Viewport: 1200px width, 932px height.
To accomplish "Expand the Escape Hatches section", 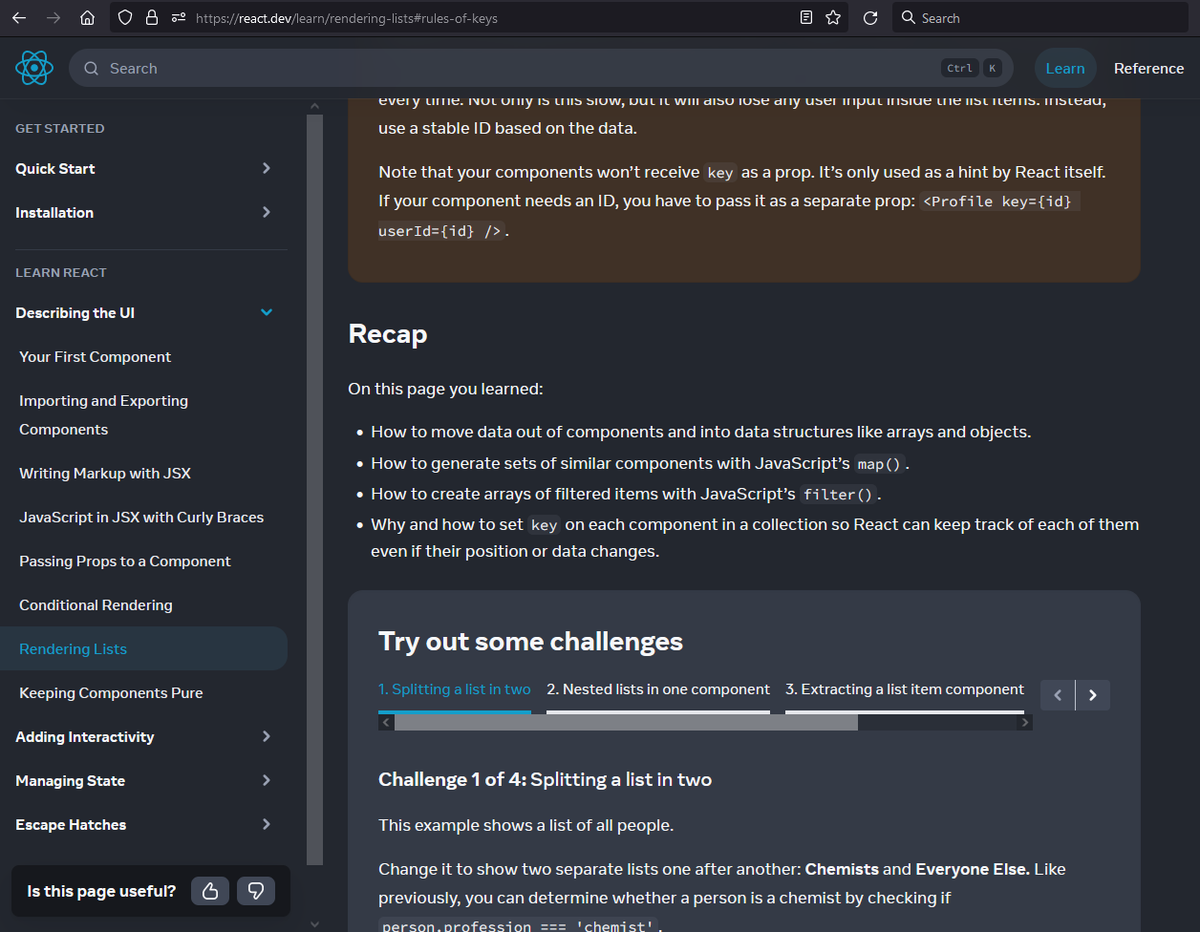I will (266, 824).
